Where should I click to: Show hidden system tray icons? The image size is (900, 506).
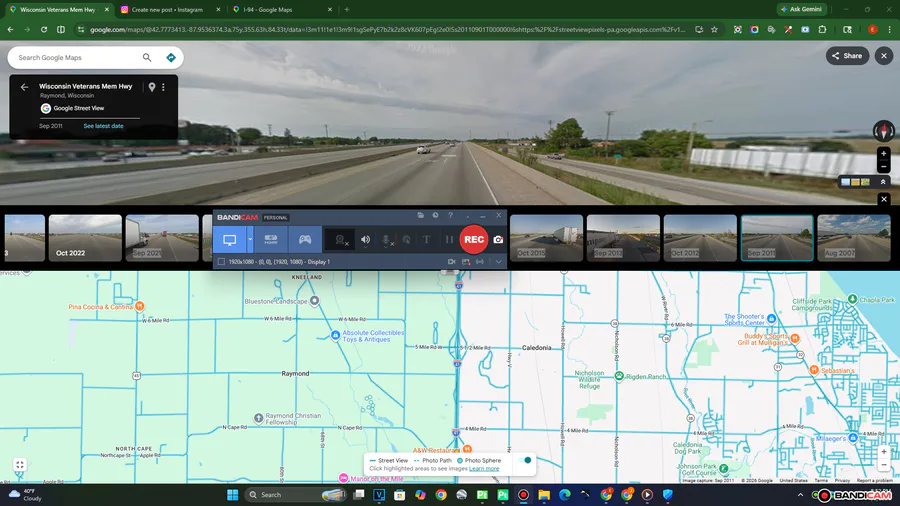(x=800, y=495)
